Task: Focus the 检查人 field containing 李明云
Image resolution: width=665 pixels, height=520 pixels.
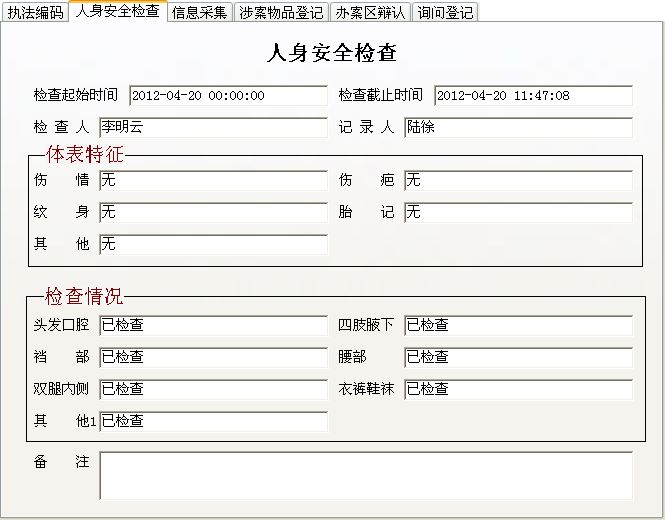Action: pos(213,127)
